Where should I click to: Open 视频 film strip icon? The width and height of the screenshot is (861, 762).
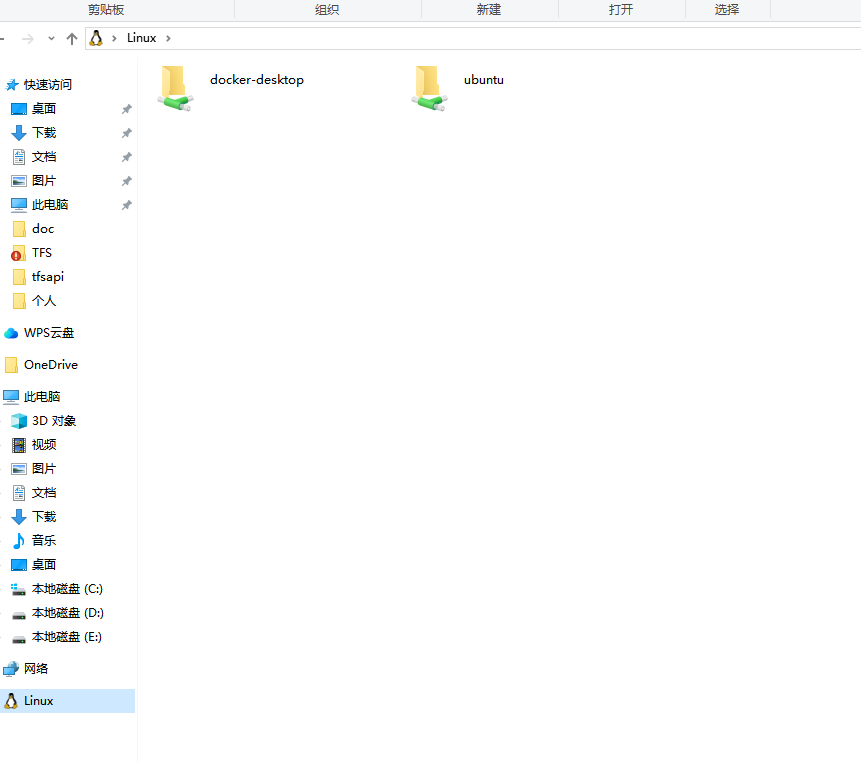pyautogui.click(x=19, y=445)
